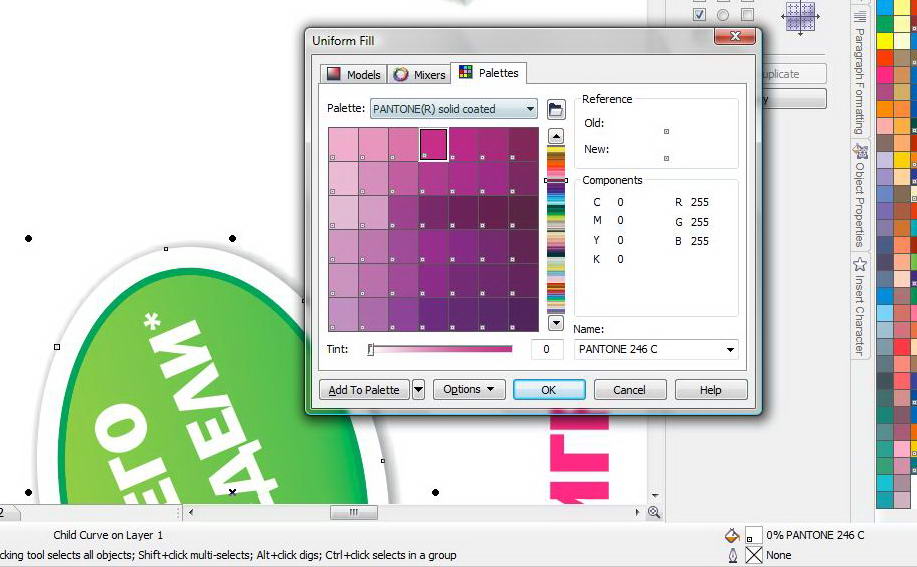Click the outline pen icon in status bar
The image size is (917, 567).
[733, 555]
